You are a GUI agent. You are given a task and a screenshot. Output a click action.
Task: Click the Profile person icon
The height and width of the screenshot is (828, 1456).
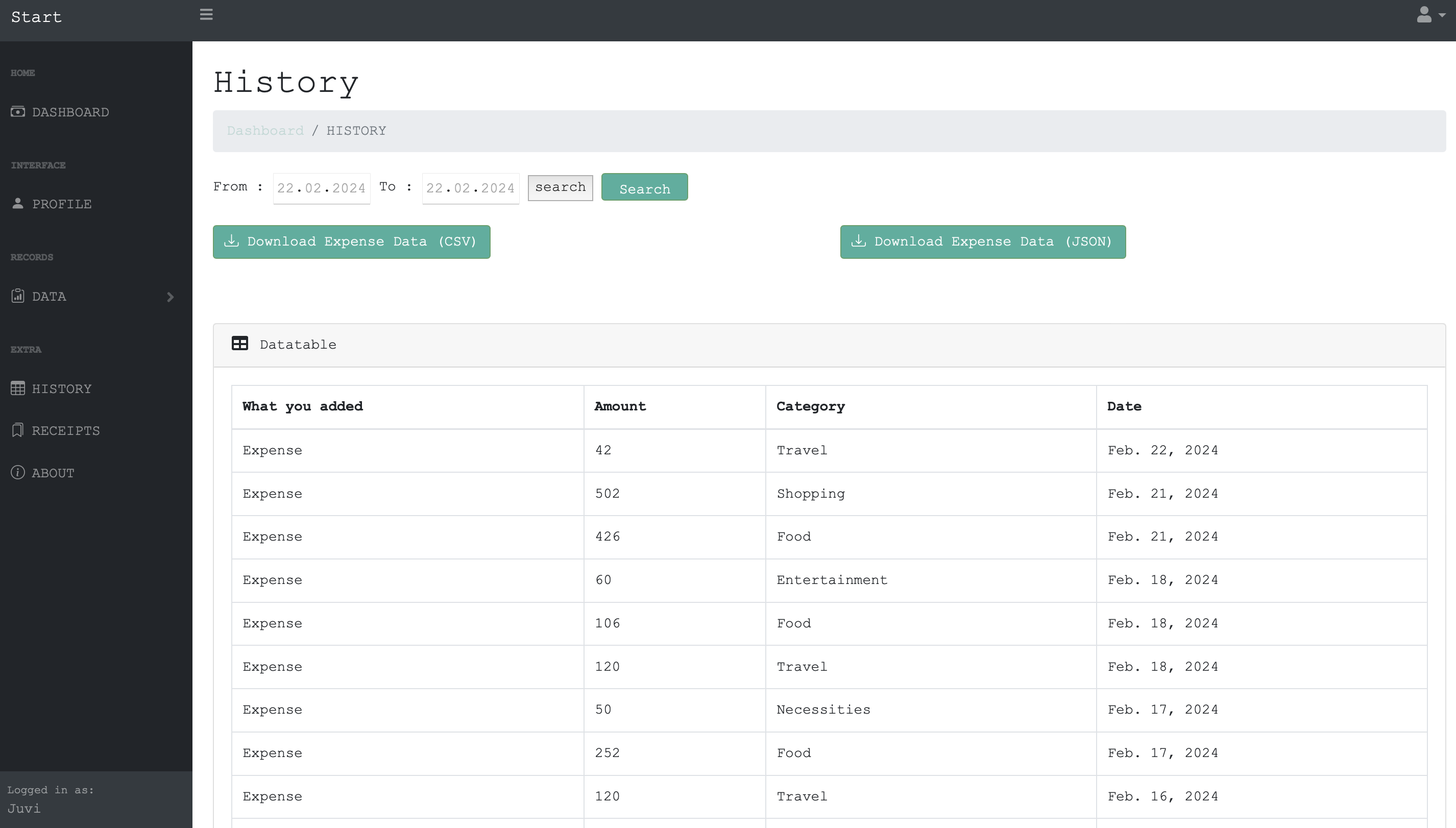click(x=18, y=204)
